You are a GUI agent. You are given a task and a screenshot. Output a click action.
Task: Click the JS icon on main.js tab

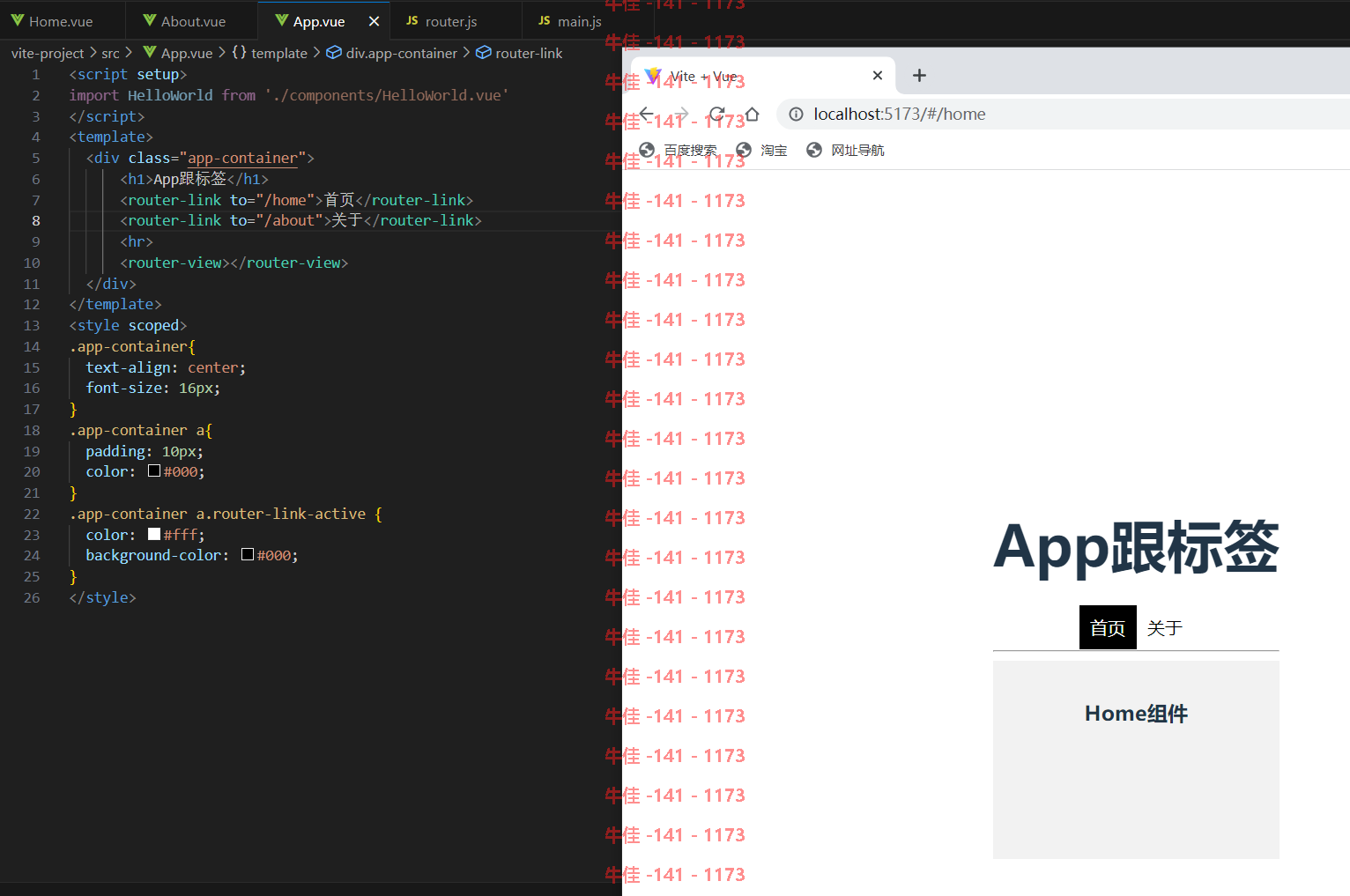click(544, 20)
